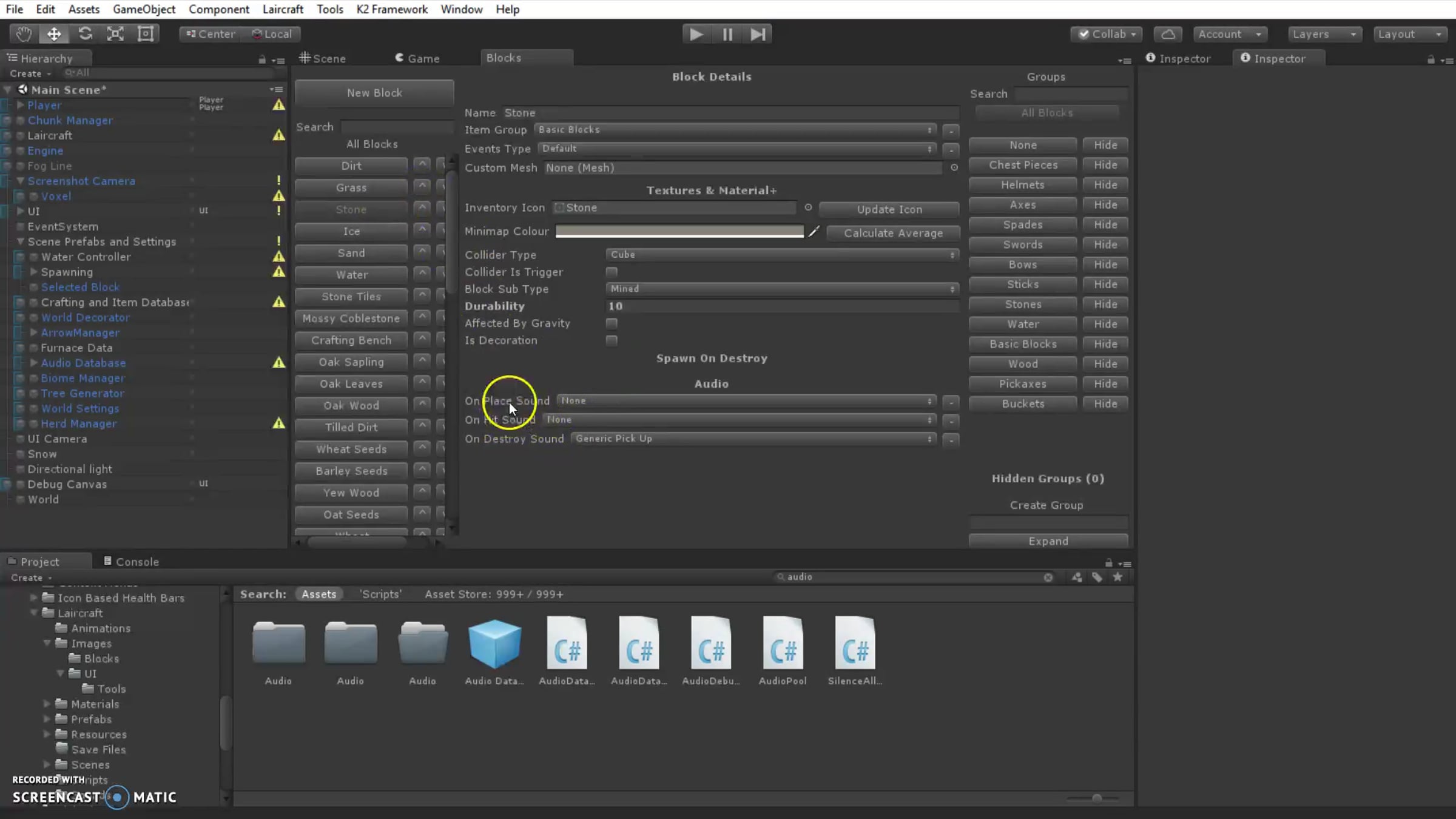Select the Scale tool
This screenshot has width=1456, height=819.
(x=115, y=34)
